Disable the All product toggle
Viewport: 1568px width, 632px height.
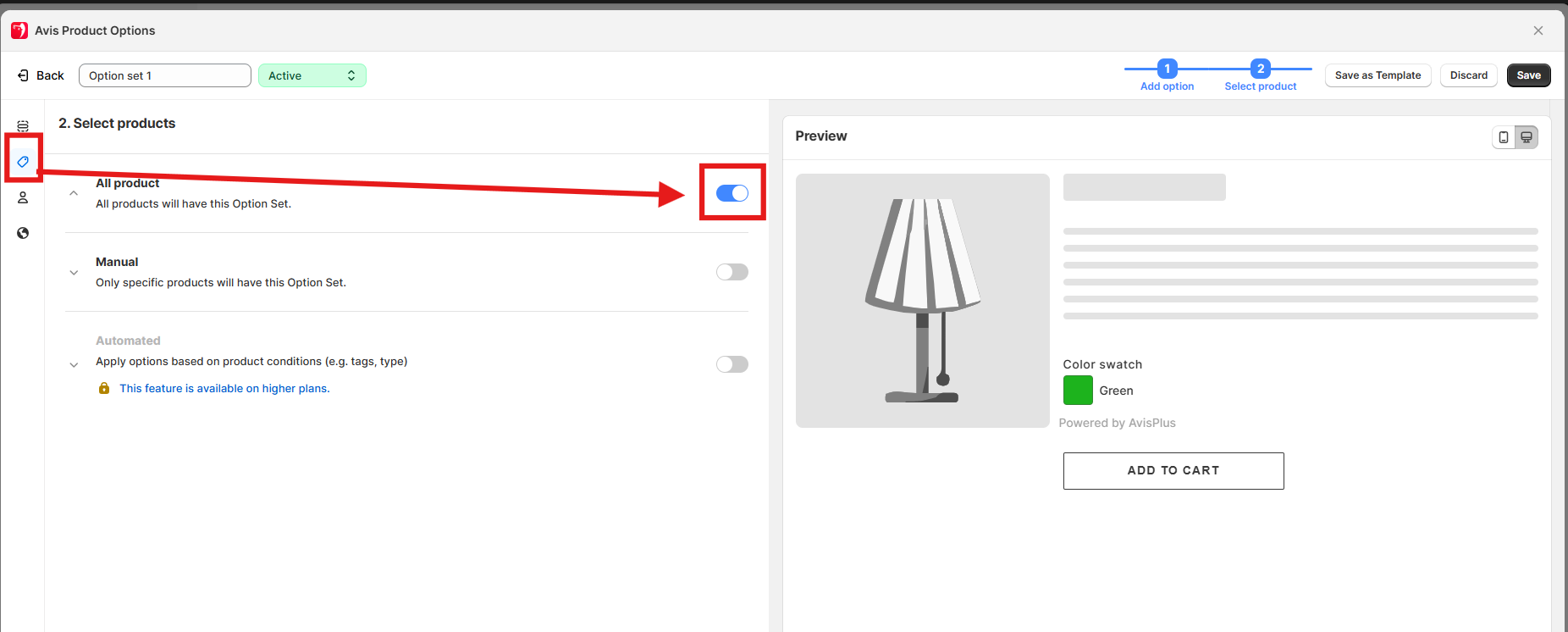click(x=732, y=193)
